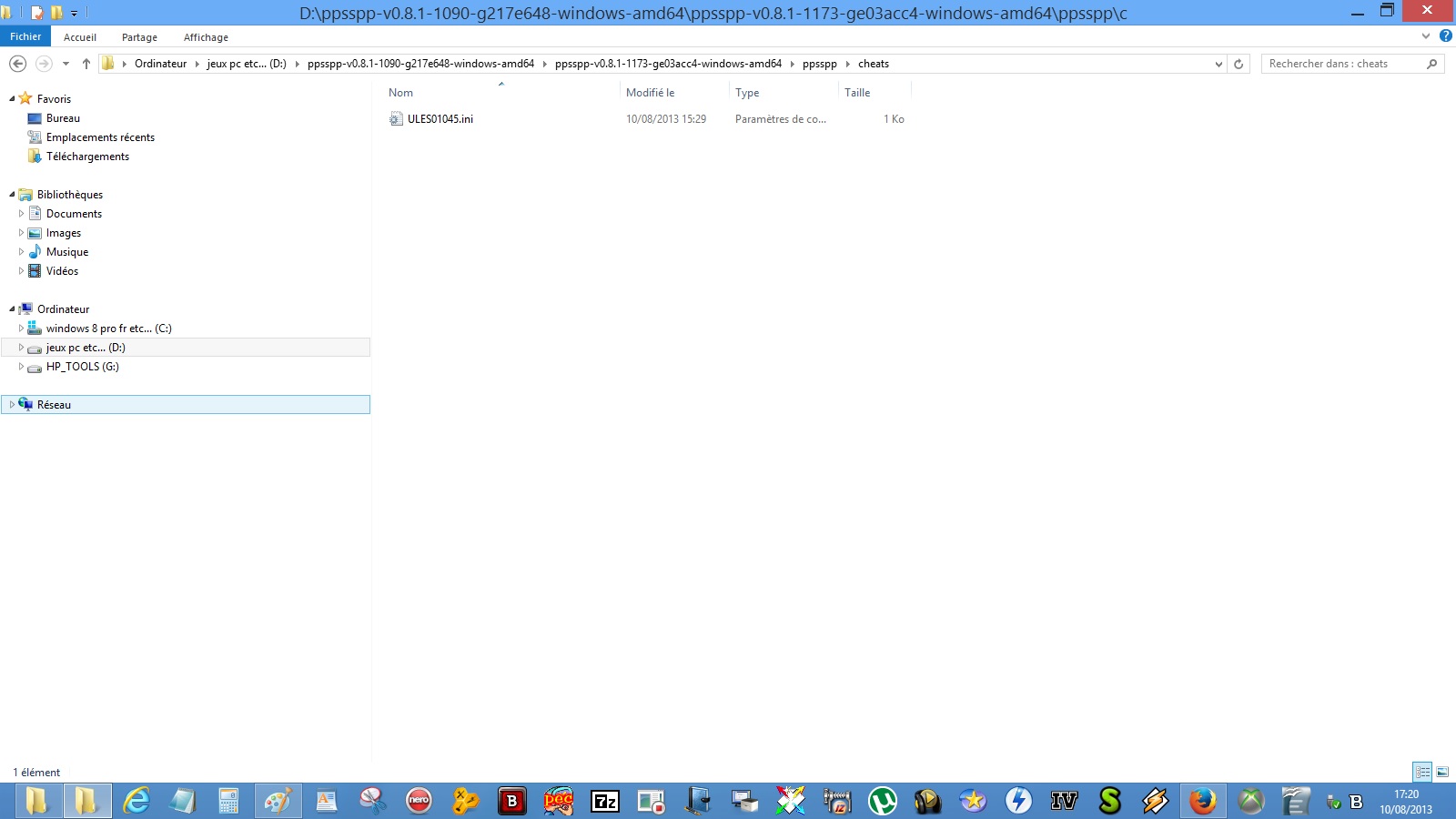Expand the Réseau tree node

(x=12, y=405)
